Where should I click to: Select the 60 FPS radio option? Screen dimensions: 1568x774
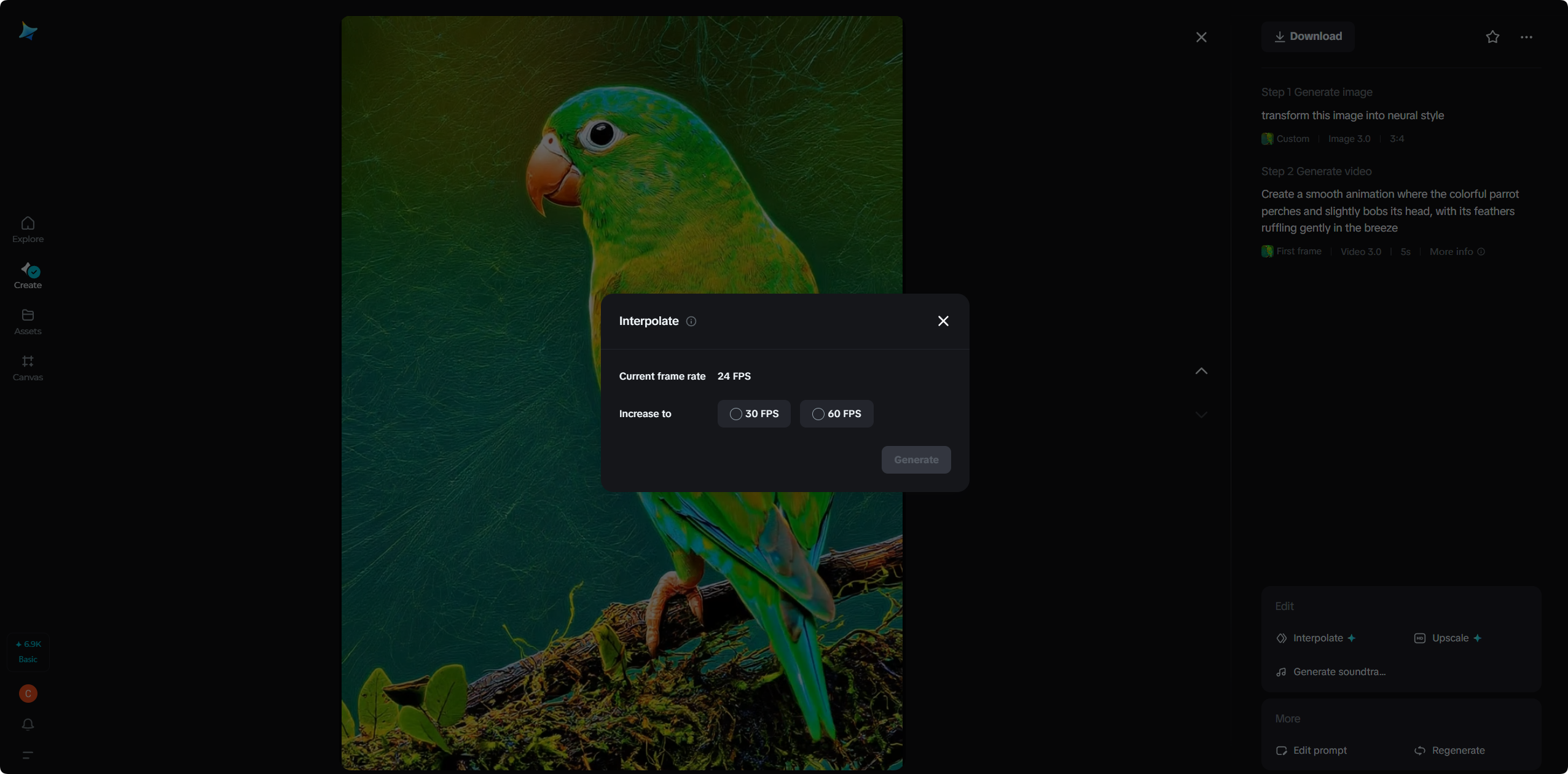[x=836, y=414]
